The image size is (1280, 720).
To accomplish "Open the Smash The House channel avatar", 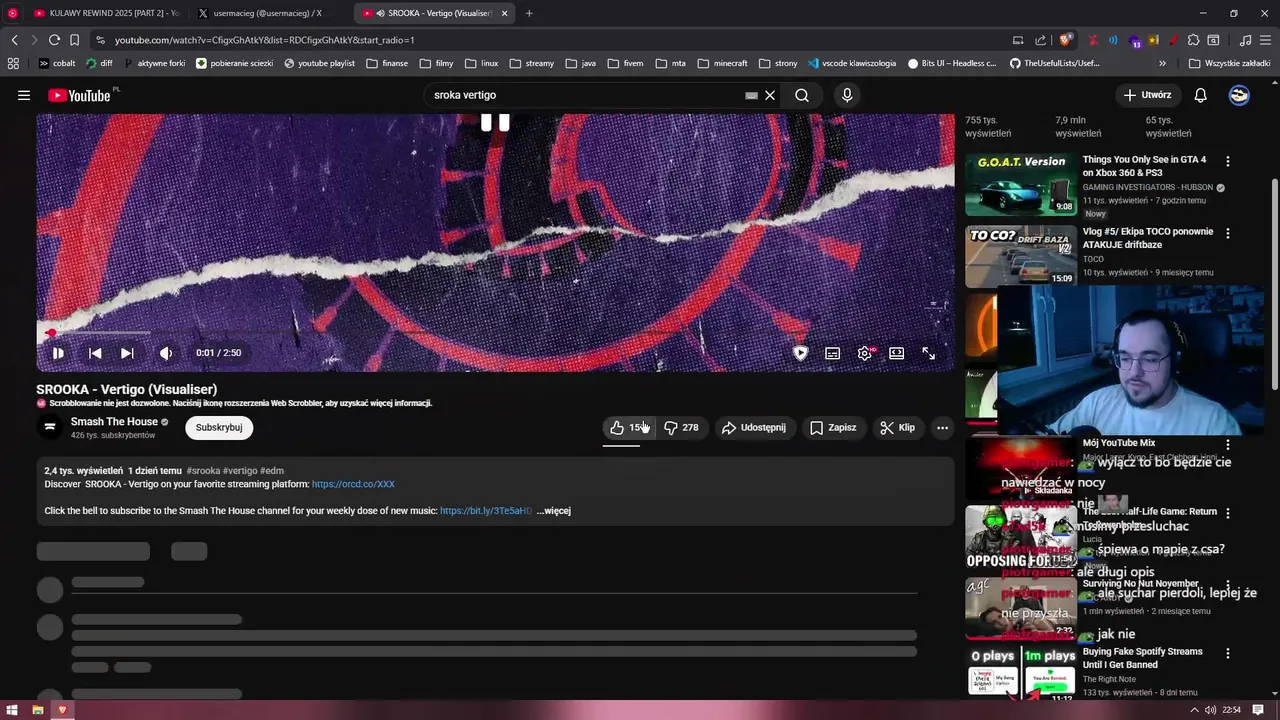I will point(49,428).
